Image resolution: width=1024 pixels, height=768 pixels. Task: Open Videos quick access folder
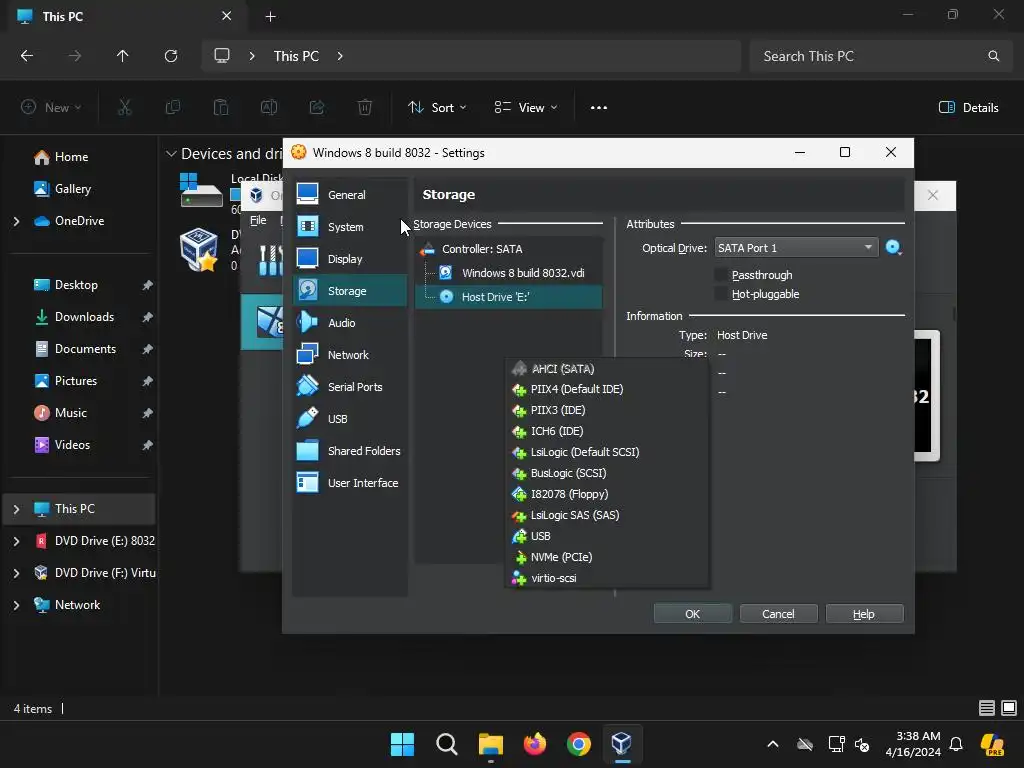[72, 445]
